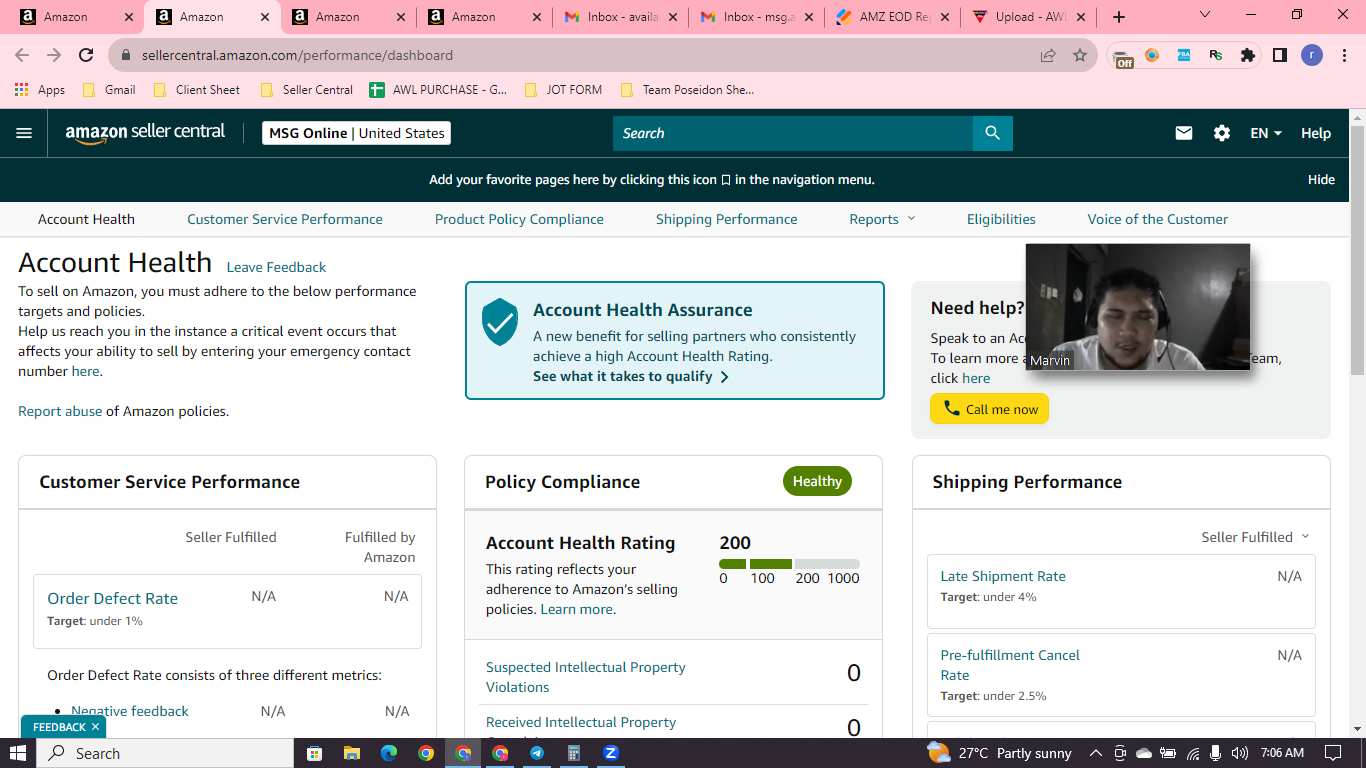The image size is (1366, 768).
Task: Click the Account Health Assurance shield icon
Action: tap(500, 322)
